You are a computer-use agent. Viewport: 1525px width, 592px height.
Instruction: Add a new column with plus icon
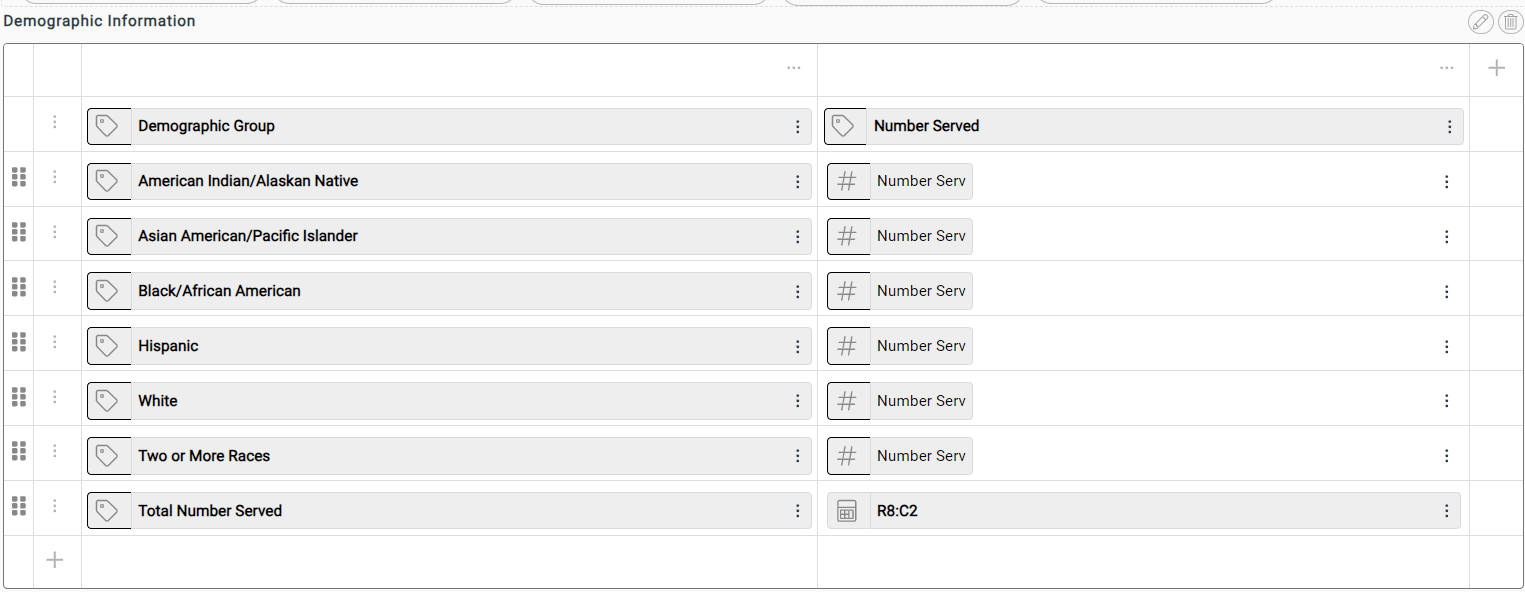pyautogui.click(x=1496, y=68)
